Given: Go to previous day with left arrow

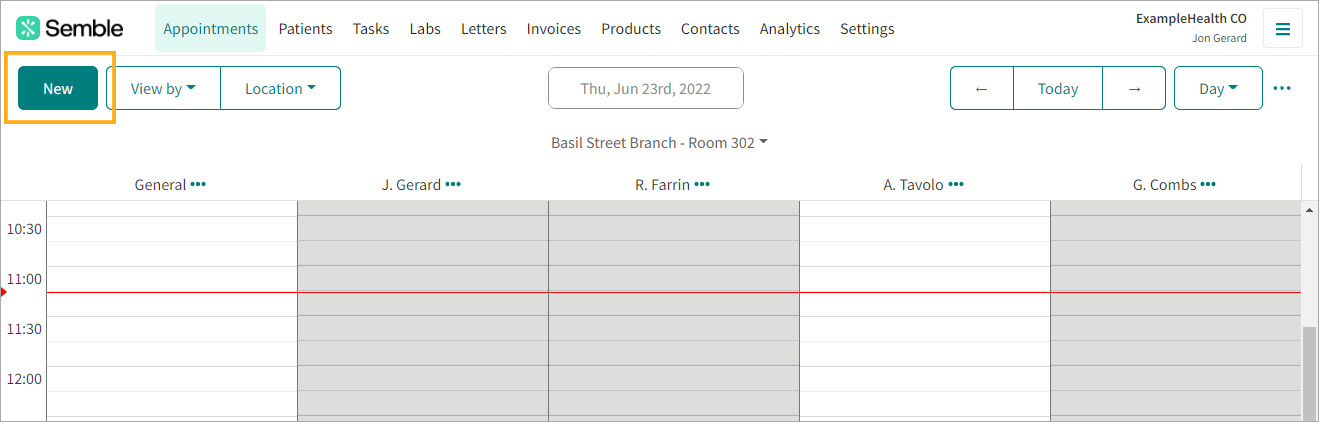Looking at the screenshot, I should pyautogui.click(x=982, y=88).
